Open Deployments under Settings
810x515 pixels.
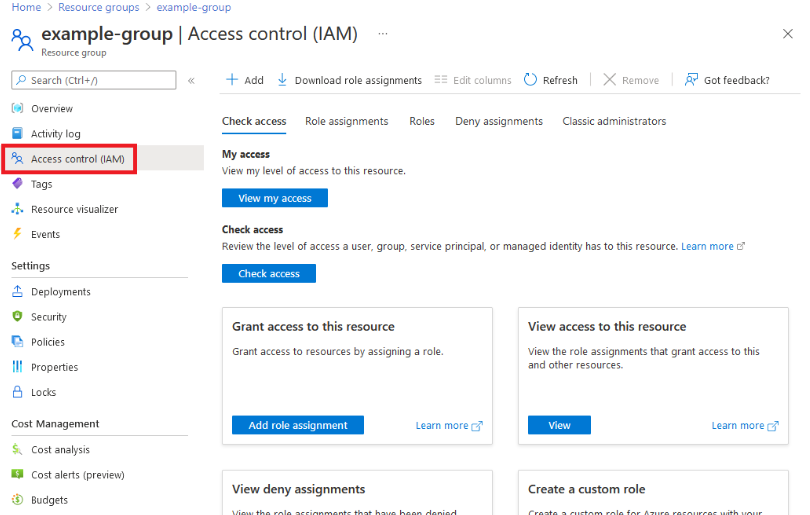60,292
